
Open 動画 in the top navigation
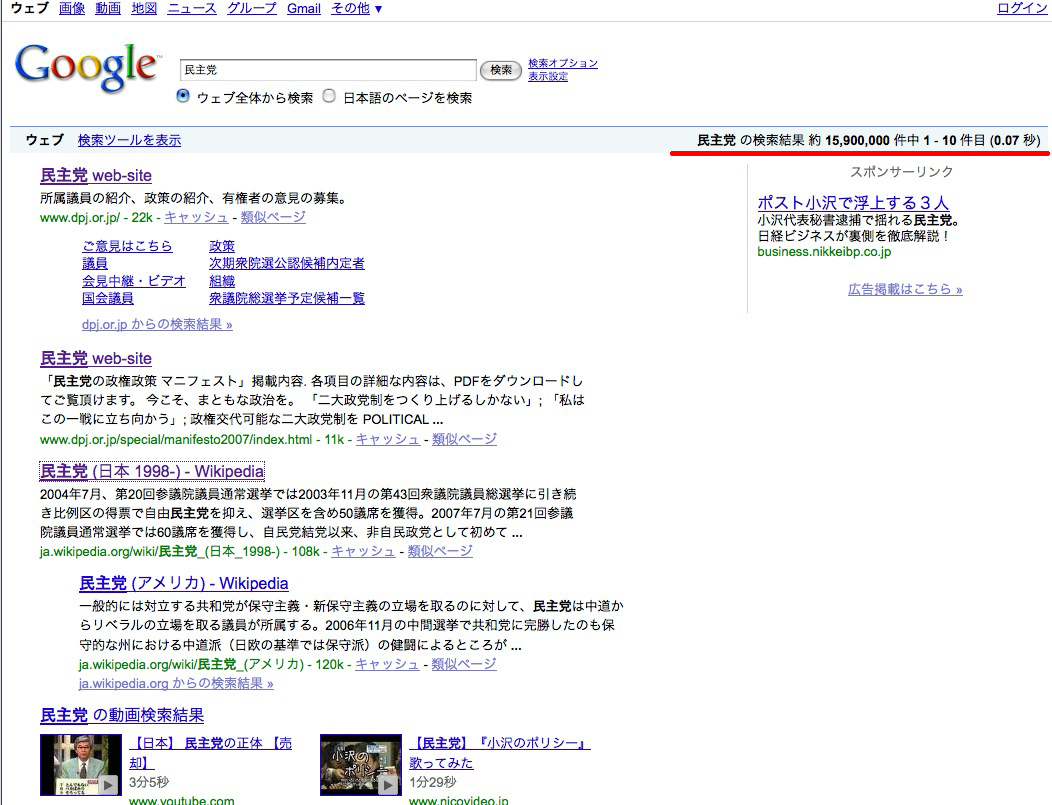tap(108, 9)
